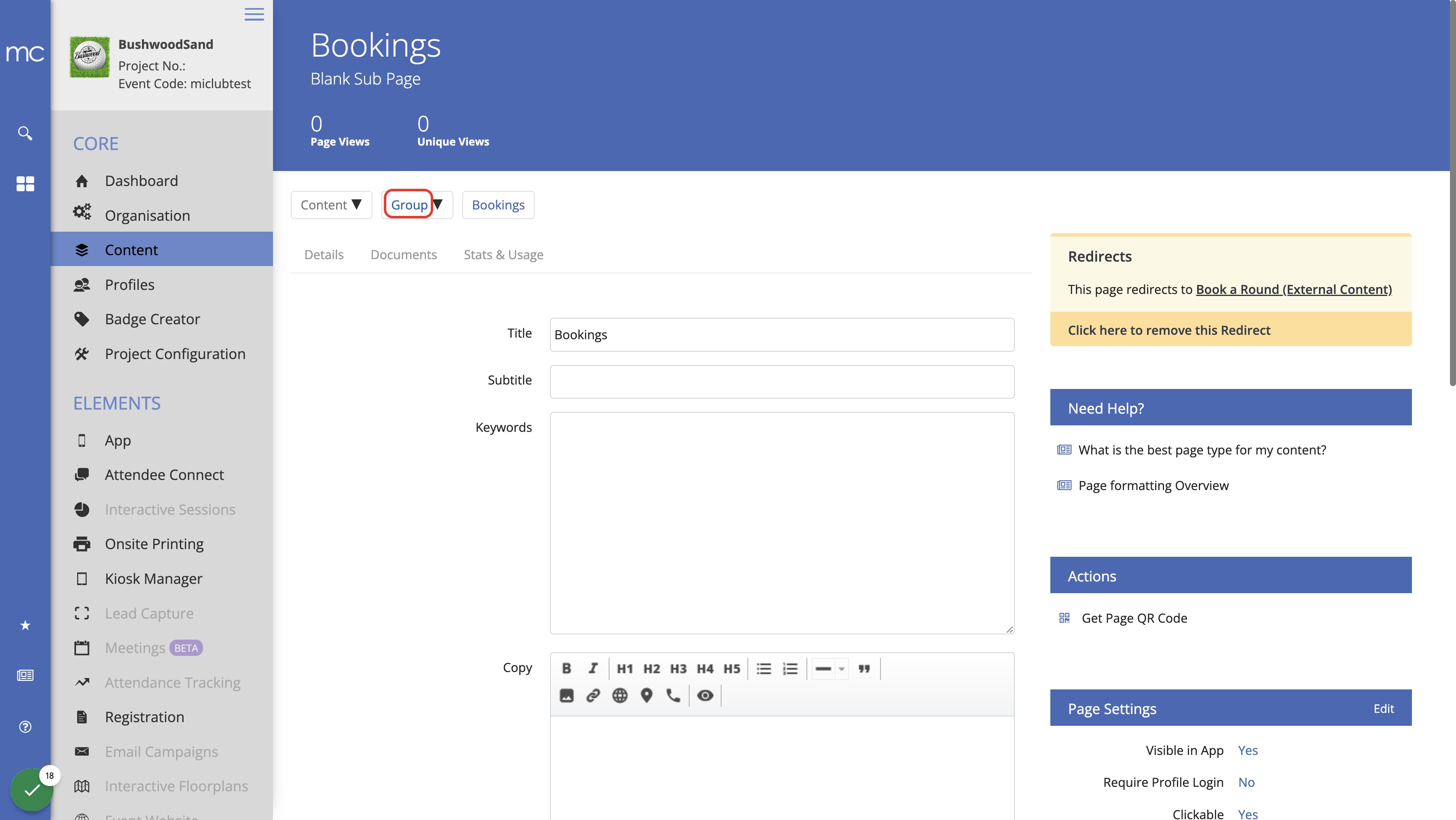Open the help question mark icon

[x=25, y=727]
